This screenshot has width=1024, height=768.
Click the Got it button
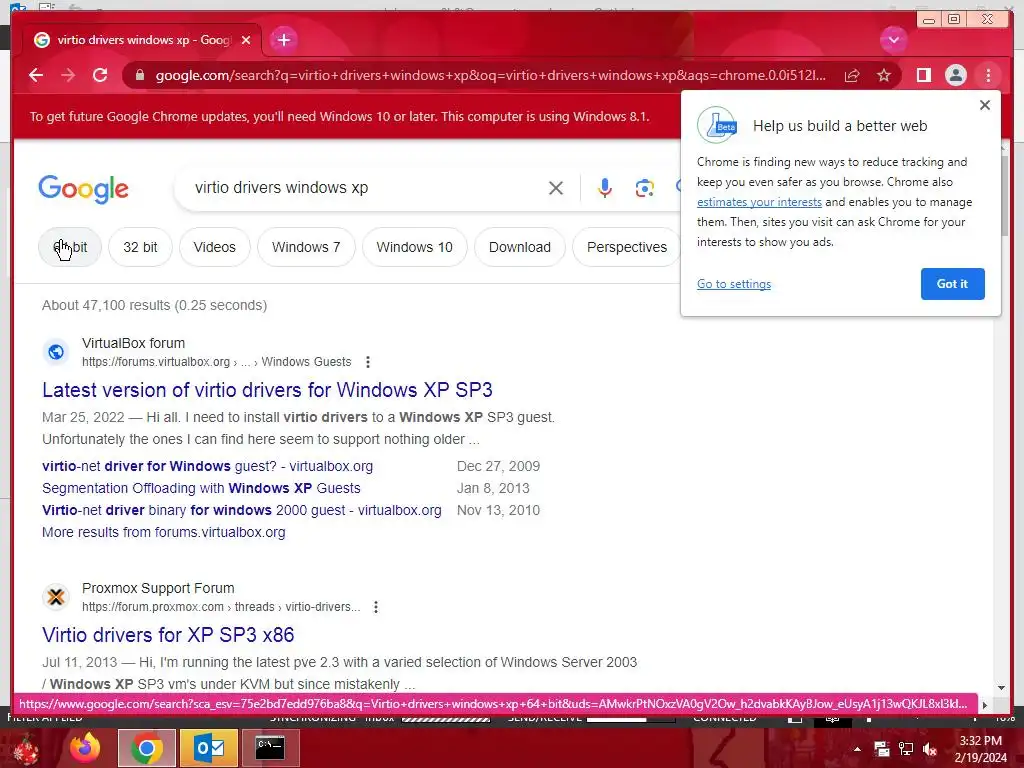tap(952, 283)
